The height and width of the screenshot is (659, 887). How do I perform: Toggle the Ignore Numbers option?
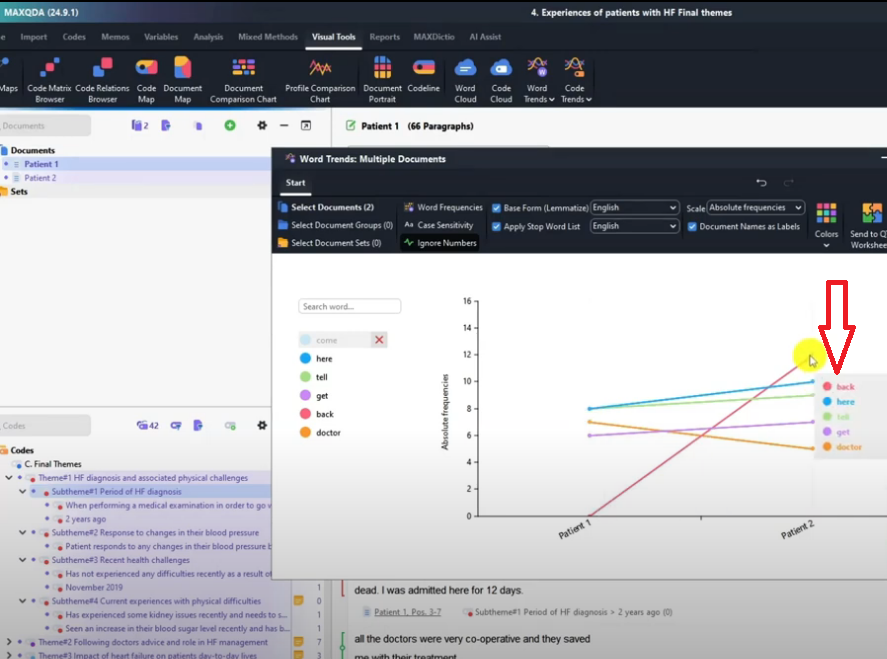440,243
